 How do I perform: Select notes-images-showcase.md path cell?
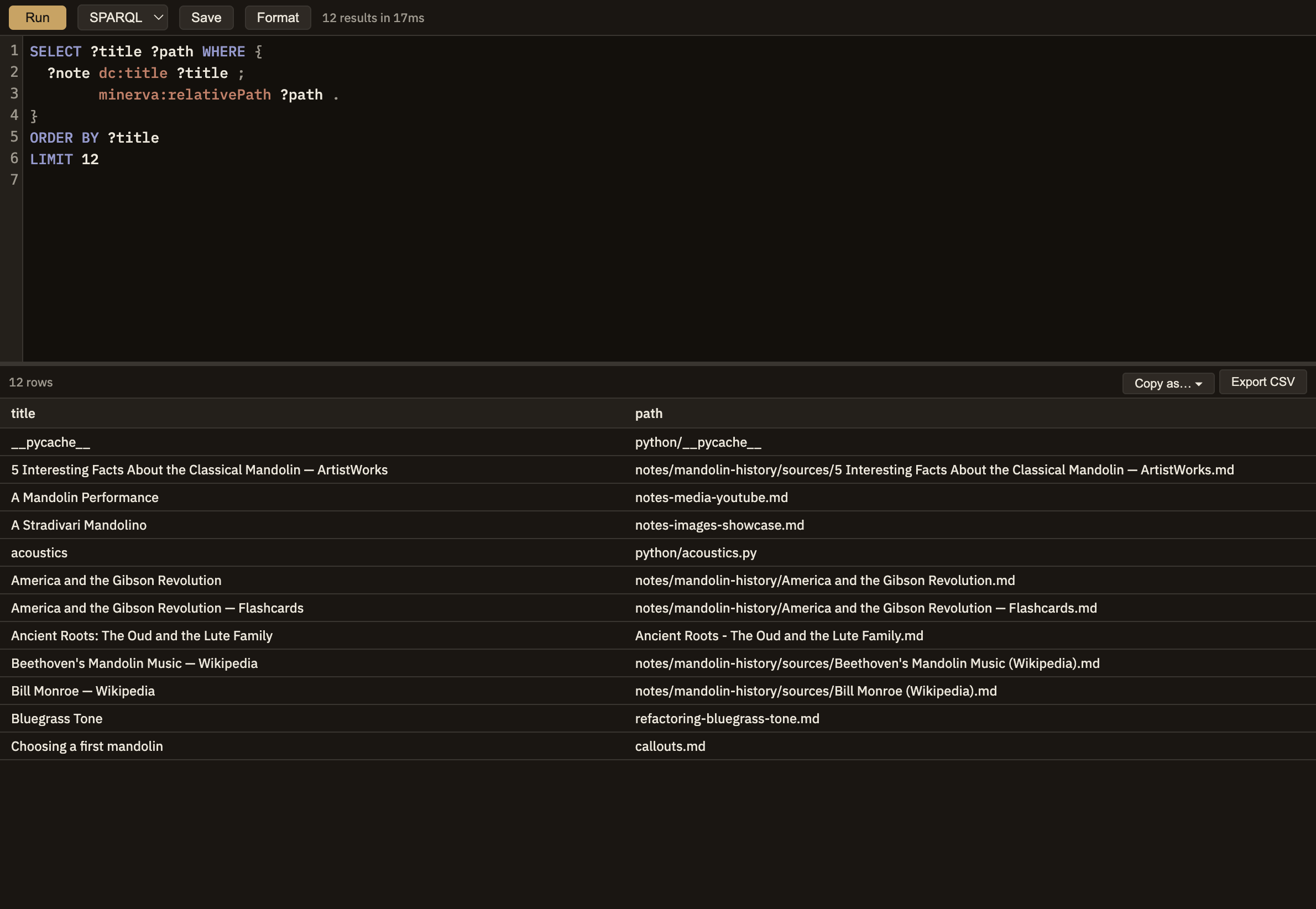pyautogui.click(x=970, y=525)
